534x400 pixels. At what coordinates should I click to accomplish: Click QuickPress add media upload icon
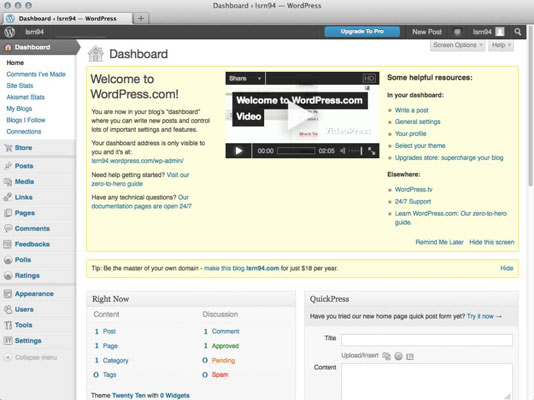[386, 356]
